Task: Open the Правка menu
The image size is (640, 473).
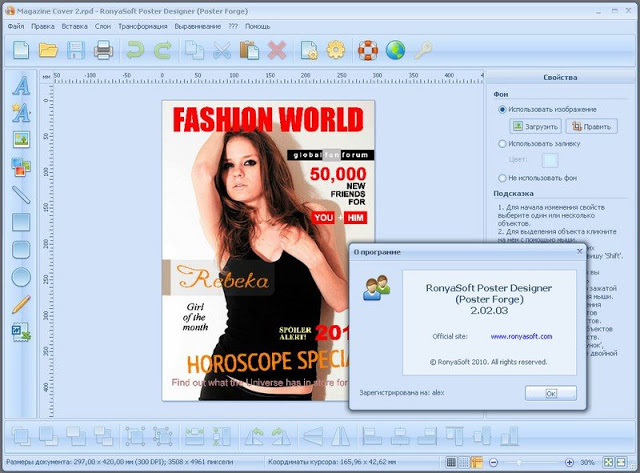Action: pos(42,26)
